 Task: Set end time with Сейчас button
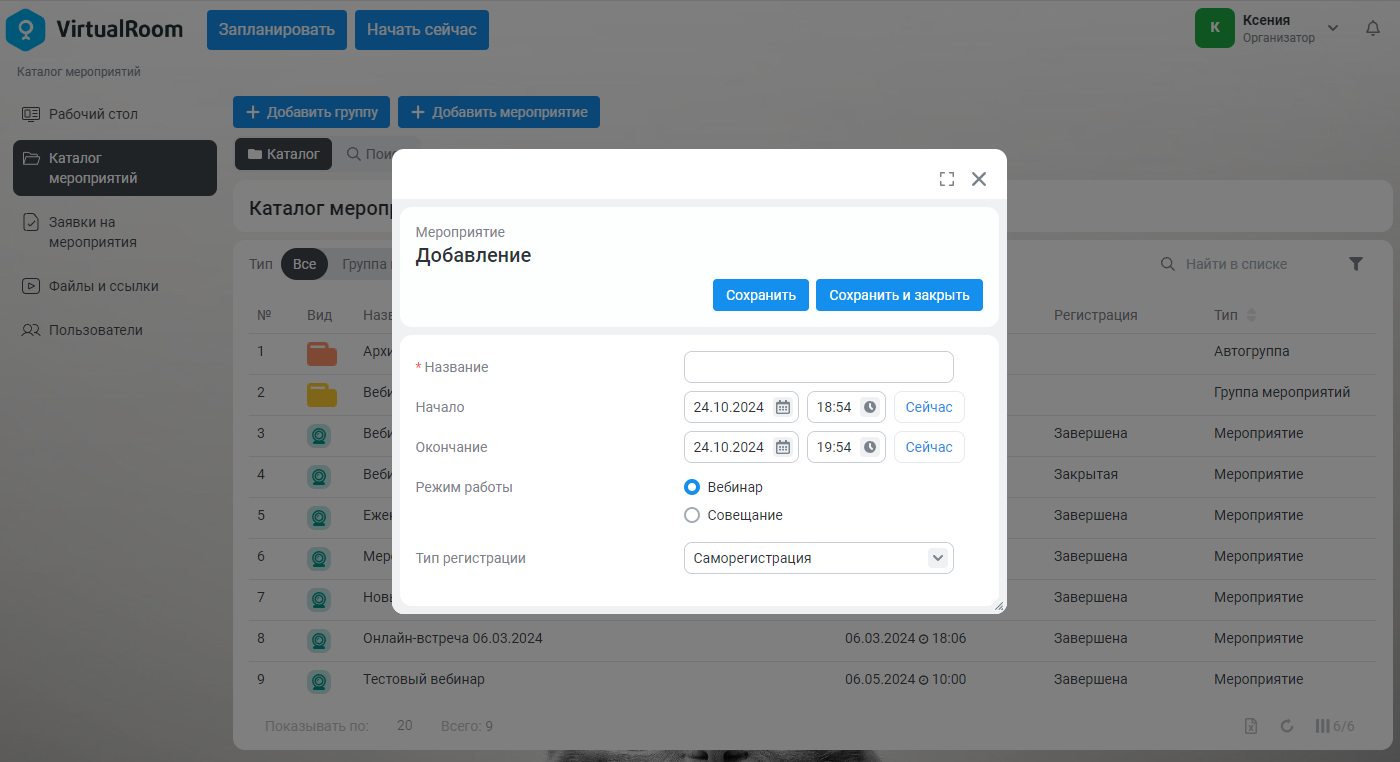(929, 447)
